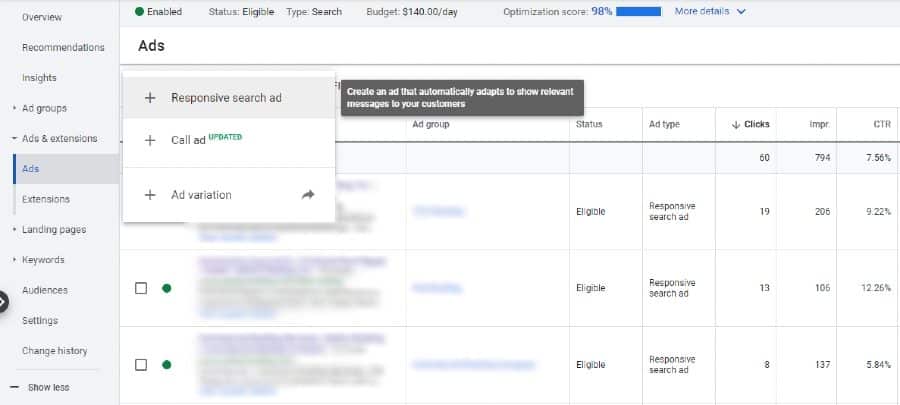Choose Ad variation menu option
Image resolution: width=900 pixels, height=405 pixels.
(228, 195)
